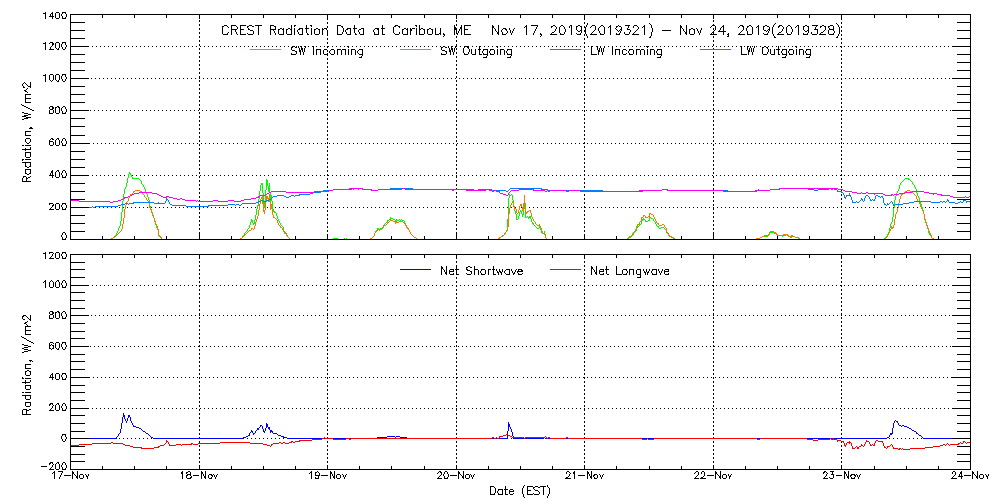
Task: Click the 21-Nov date tick label
Action: tap(585, 476)
